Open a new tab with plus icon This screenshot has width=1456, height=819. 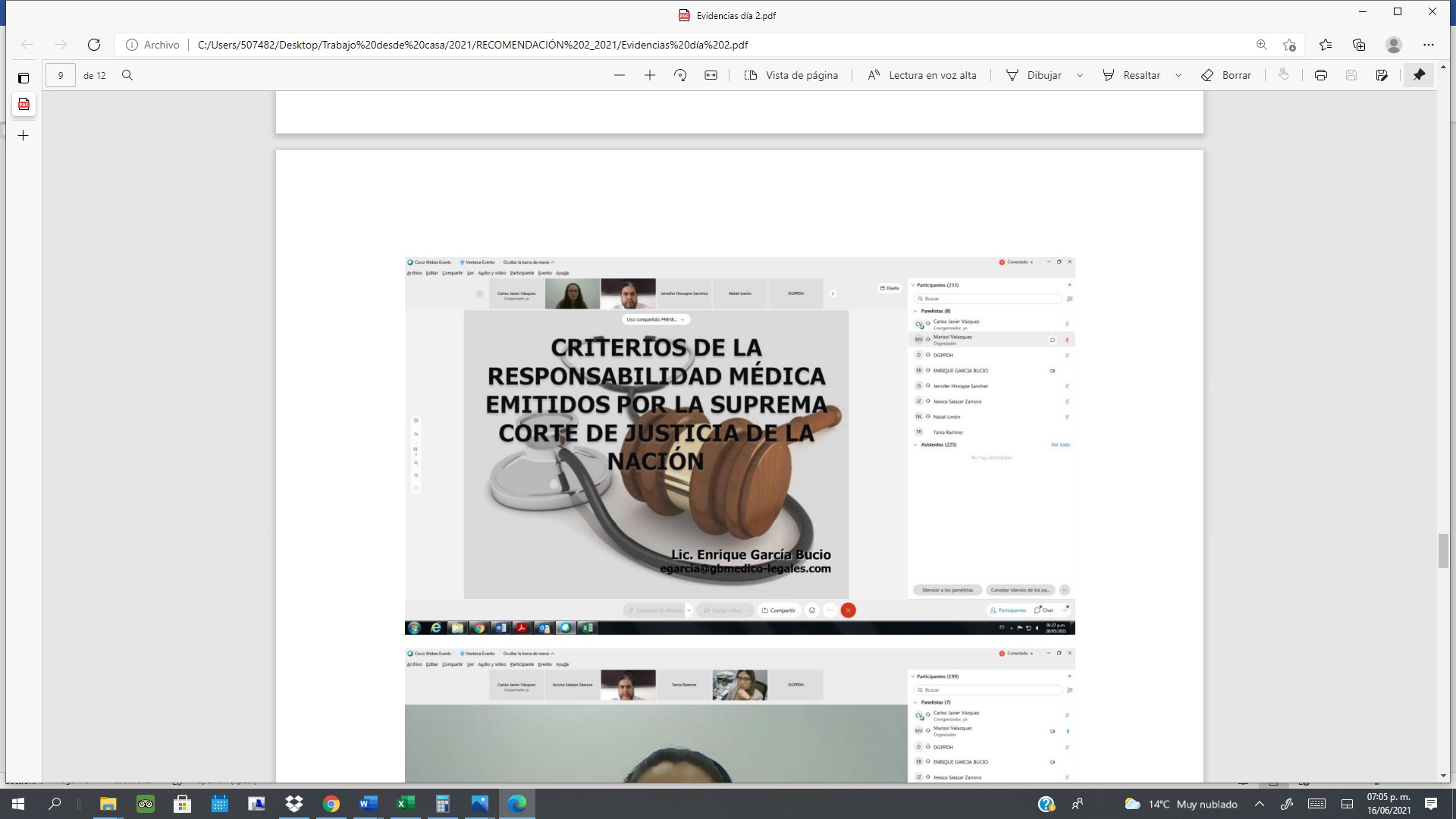click(24, 136)
